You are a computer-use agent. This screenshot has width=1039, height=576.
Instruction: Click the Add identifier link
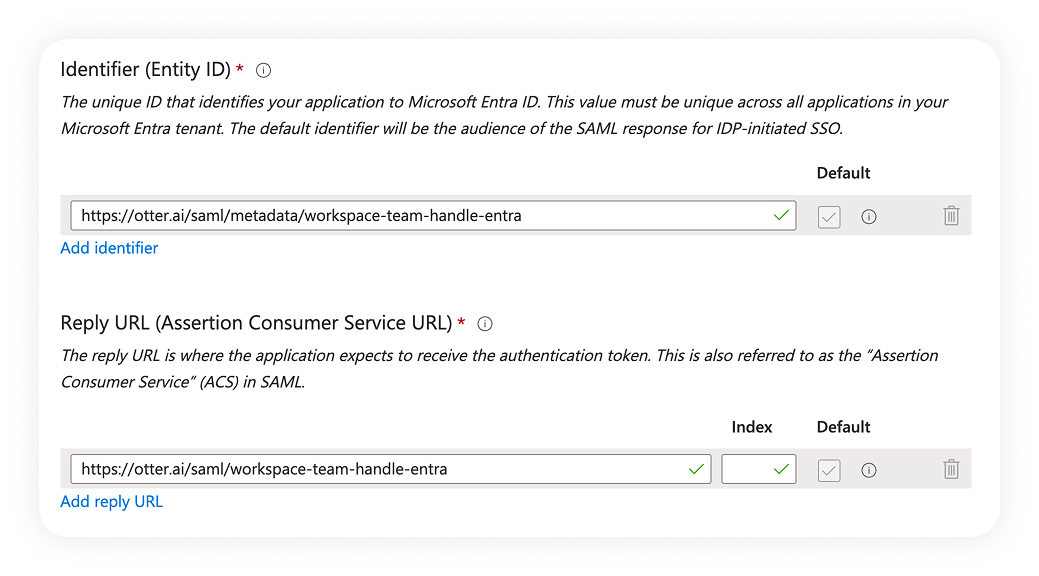109,248
